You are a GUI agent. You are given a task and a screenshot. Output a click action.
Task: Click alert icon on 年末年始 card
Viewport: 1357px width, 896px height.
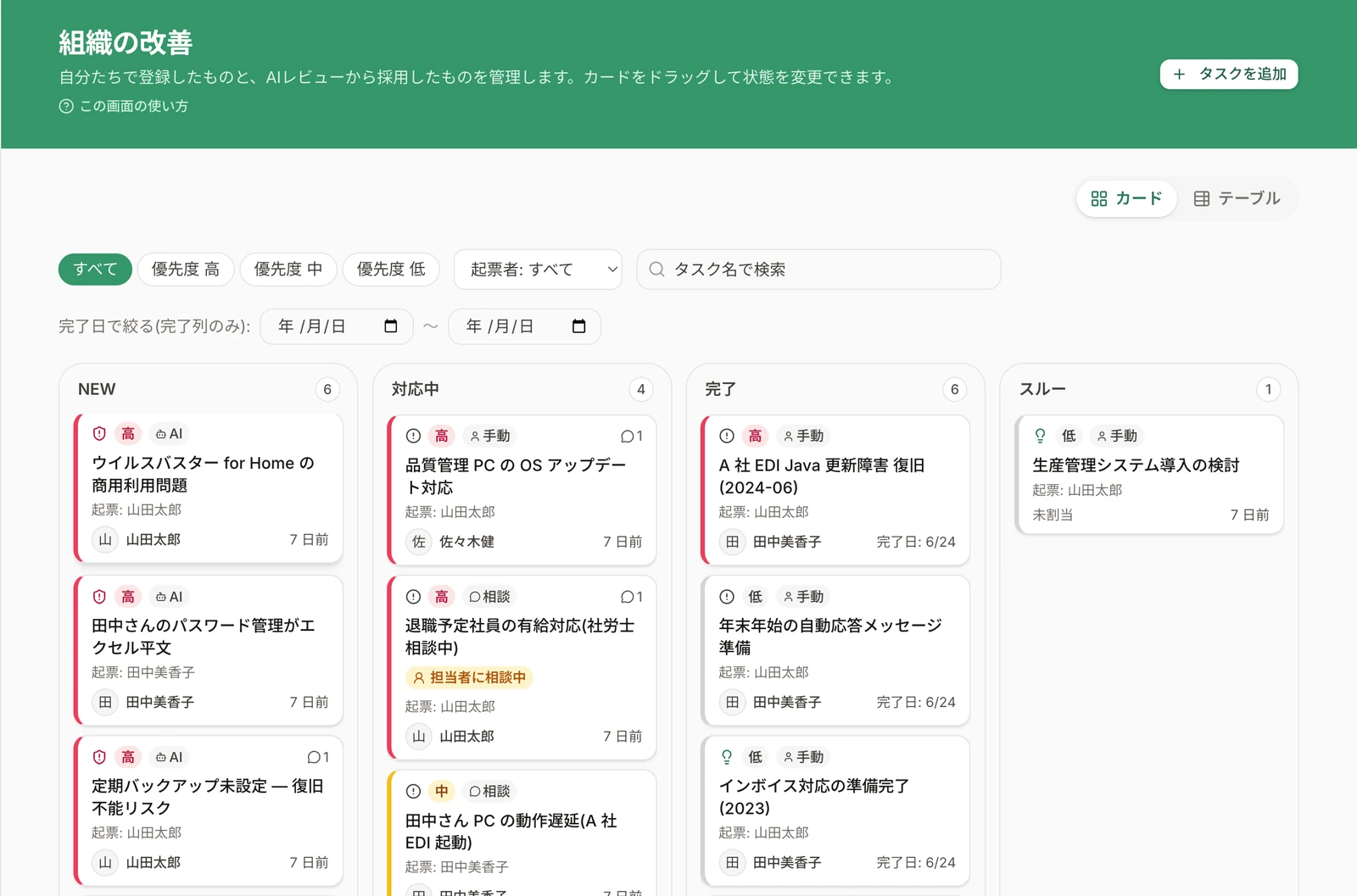tap(727, 597)
